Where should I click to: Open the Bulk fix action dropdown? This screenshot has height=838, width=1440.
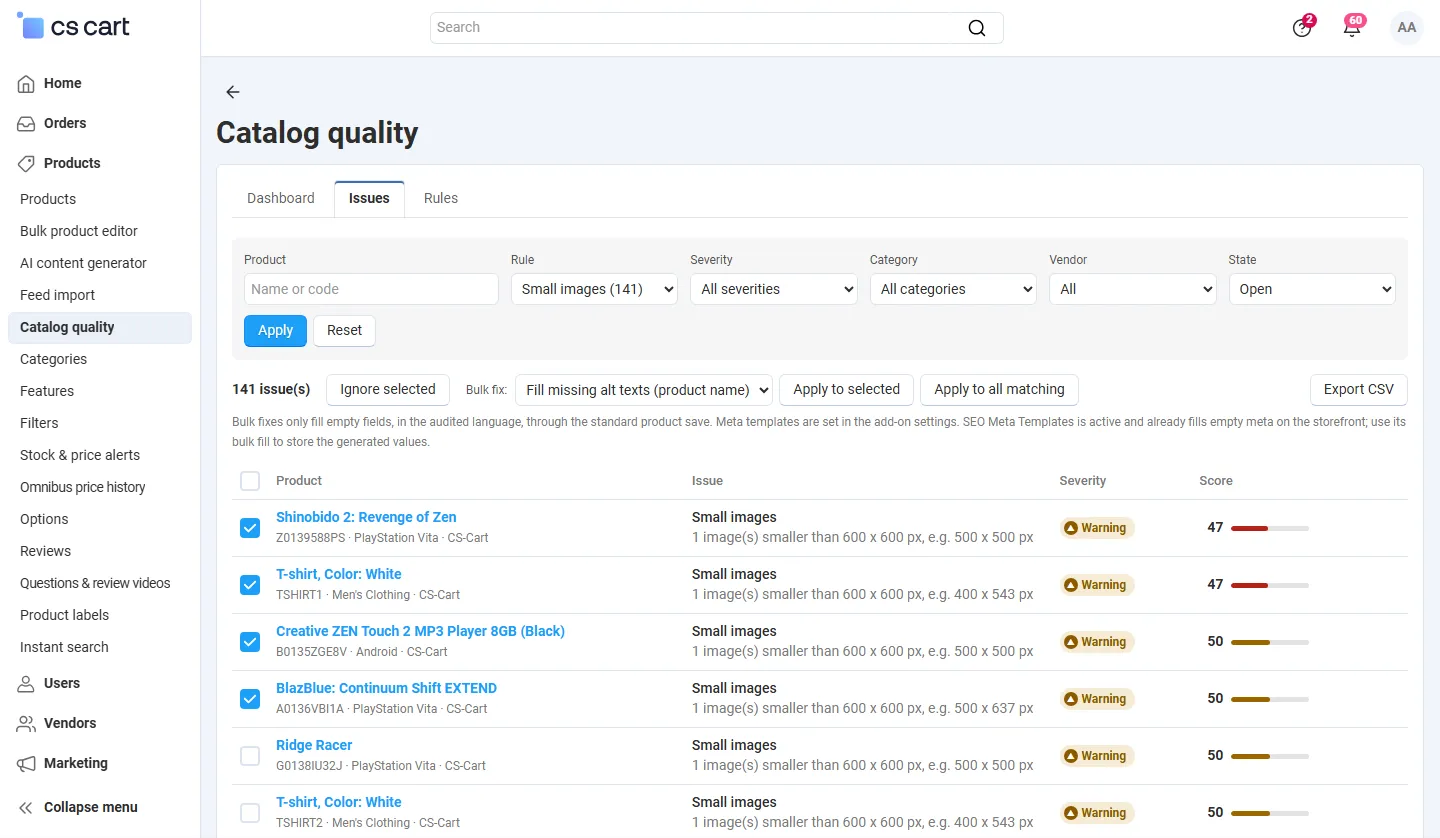pyautogui.click(x=644, y=390)
